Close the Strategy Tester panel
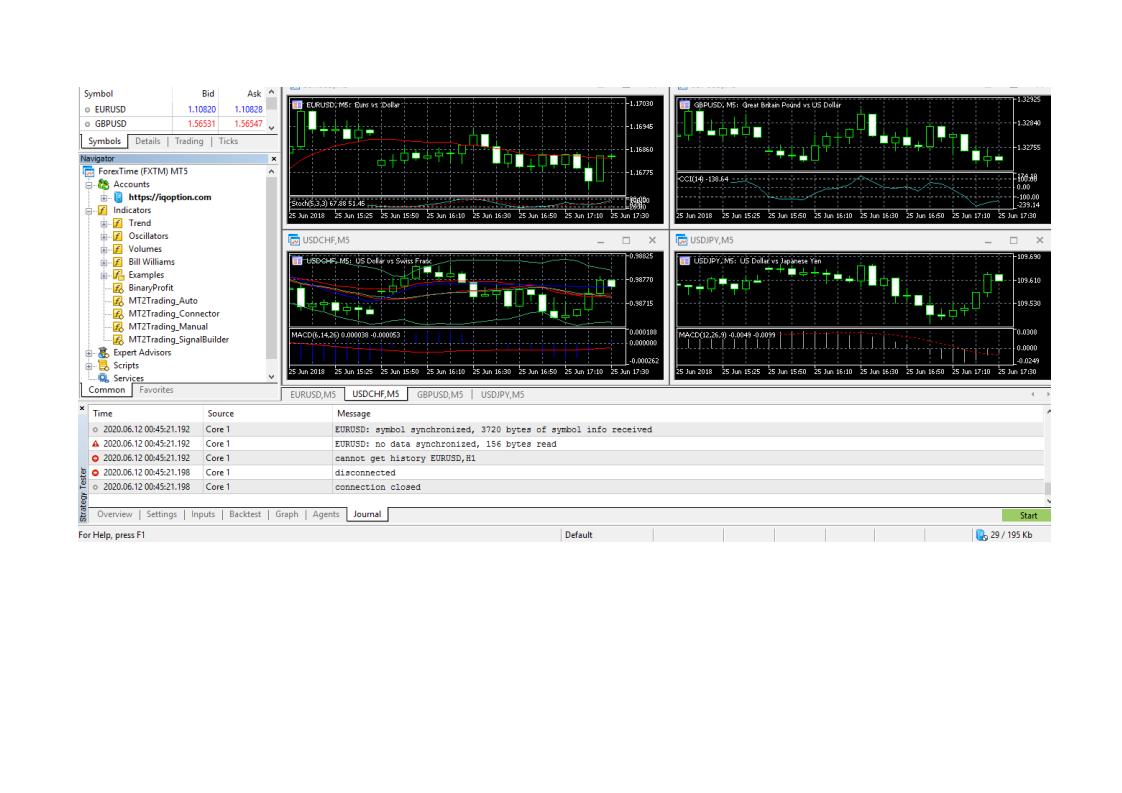Viewport: 1122px width, 793px height. coord(82,409)
